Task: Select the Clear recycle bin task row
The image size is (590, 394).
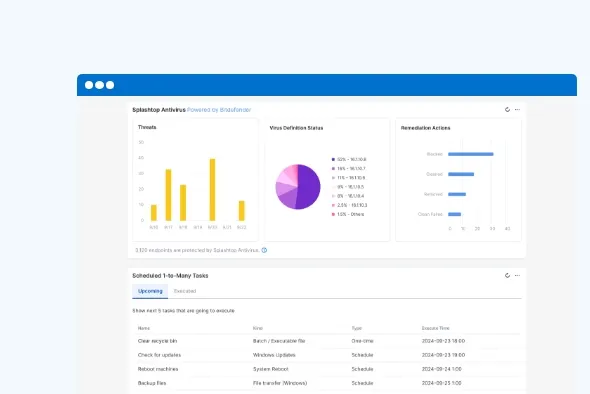Action: [328, 341]
